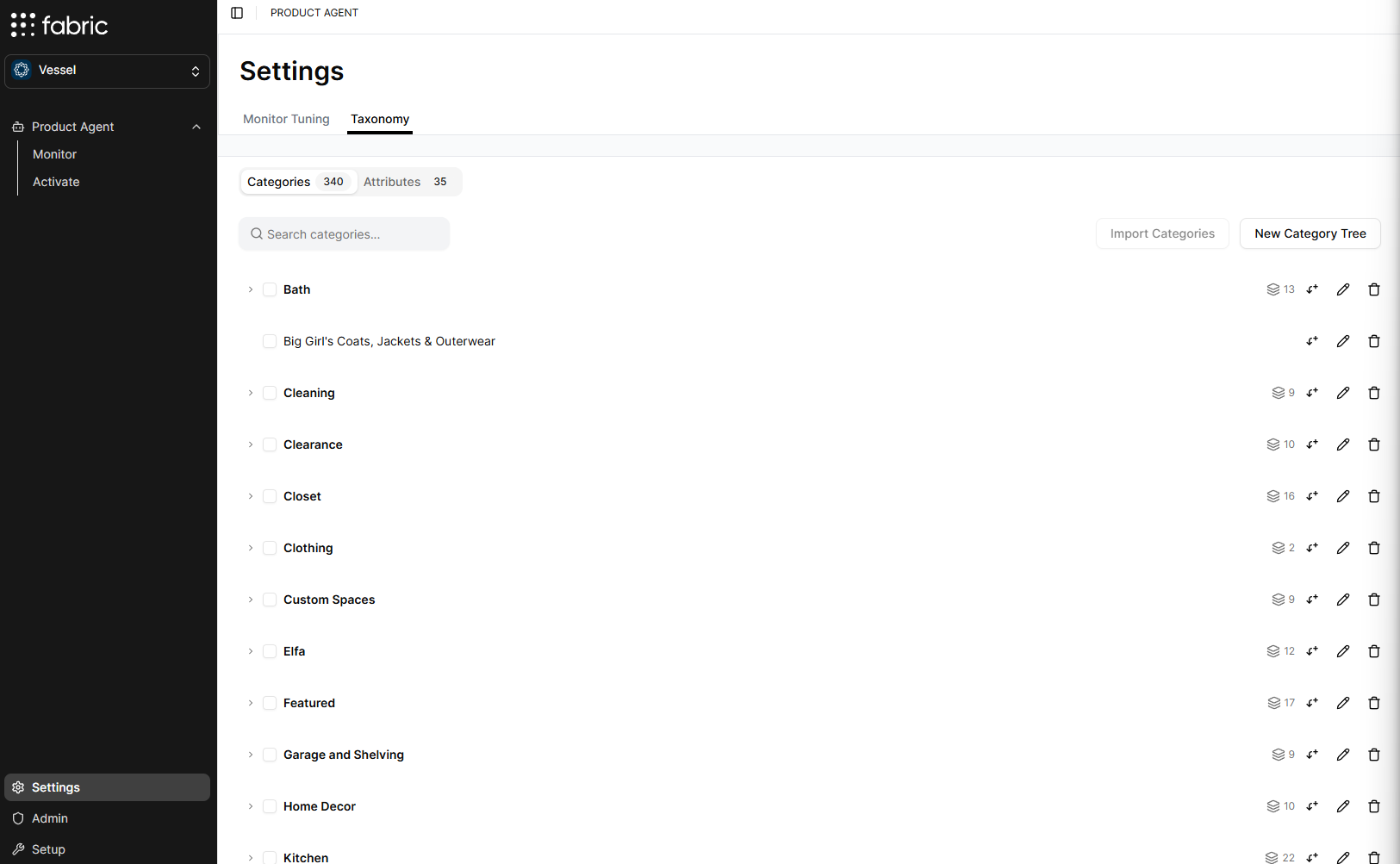Check the Custom Spaces checkbox
Image resolution: width=1400 pixels, height=864 pixels.
coord(270,600)
